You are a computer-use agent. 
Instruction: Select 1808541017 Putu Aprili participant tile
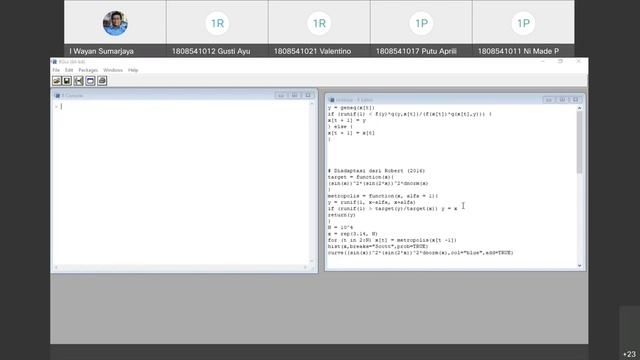(421, 28)
